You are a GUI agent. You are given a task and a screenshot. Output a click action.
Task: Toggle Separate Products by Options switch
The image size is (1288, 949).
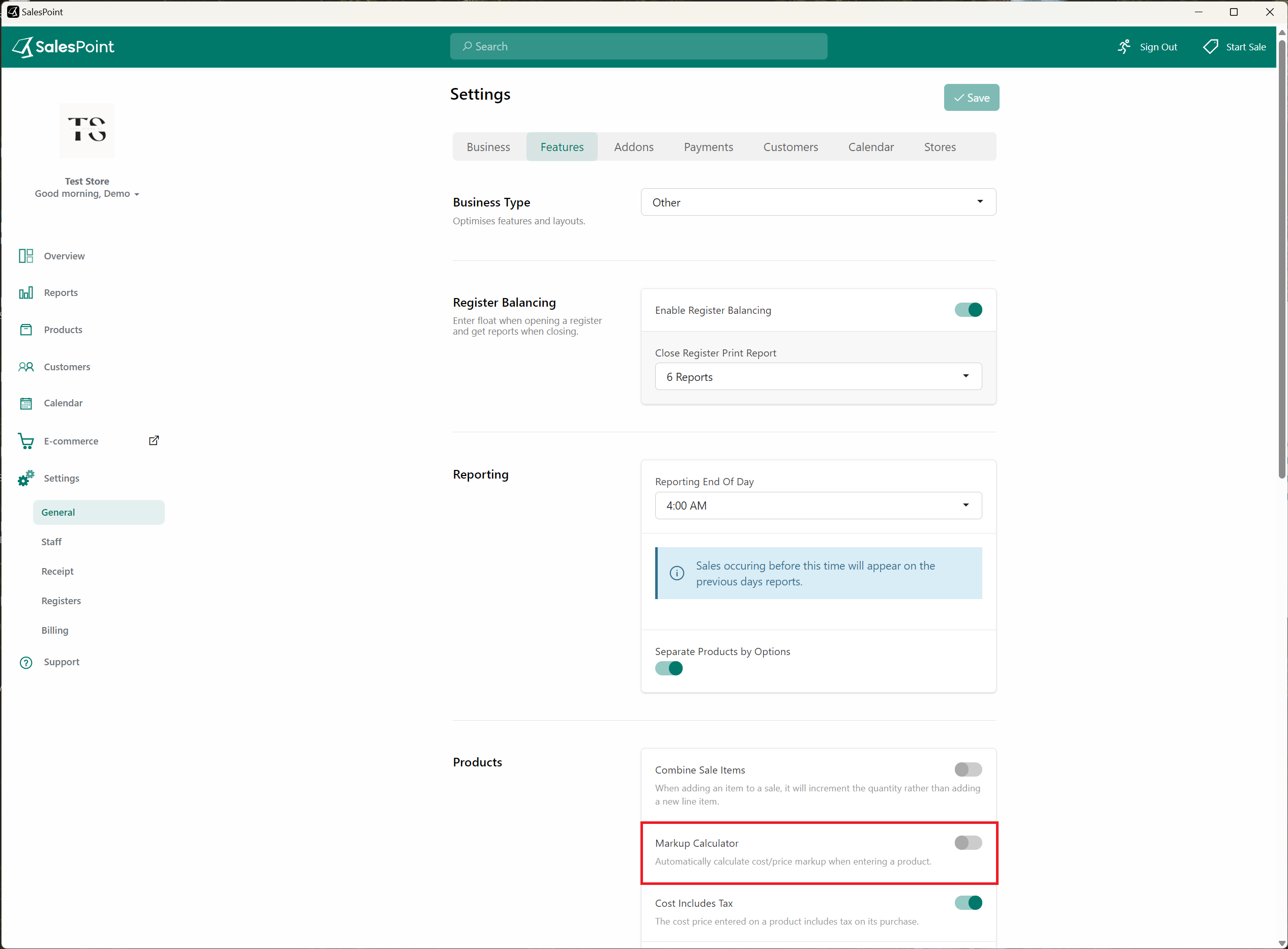click(x=669, y=669)
